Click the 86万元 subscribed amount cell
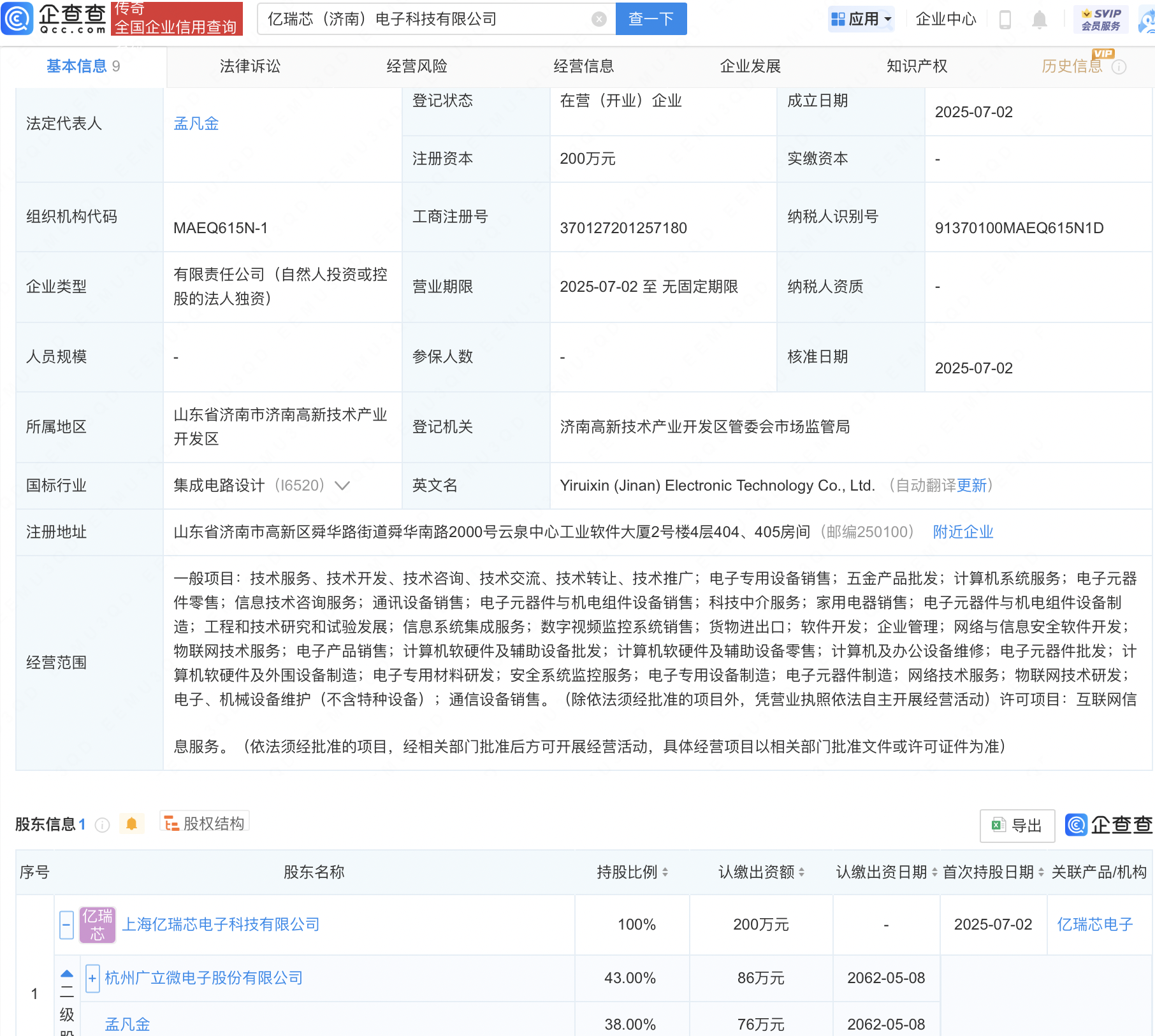Viewport: 1155px width, 1036px height. [760, 978]
